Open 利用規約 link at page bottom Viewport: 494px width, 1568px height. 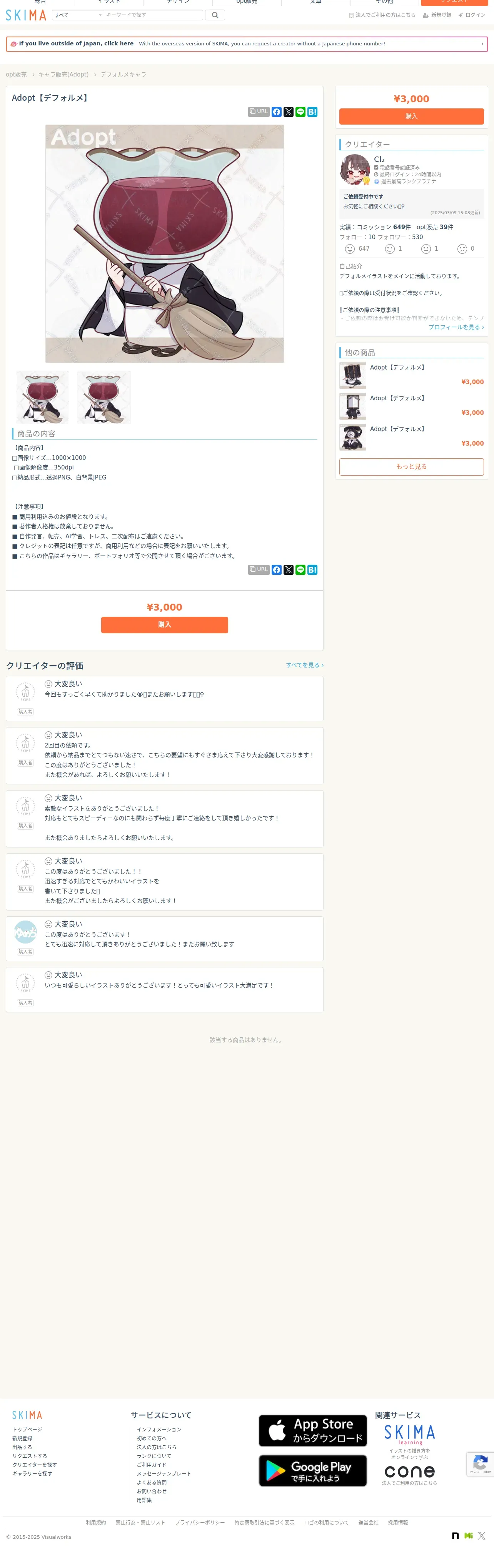pyautogui.click(x=96, y=1523)
